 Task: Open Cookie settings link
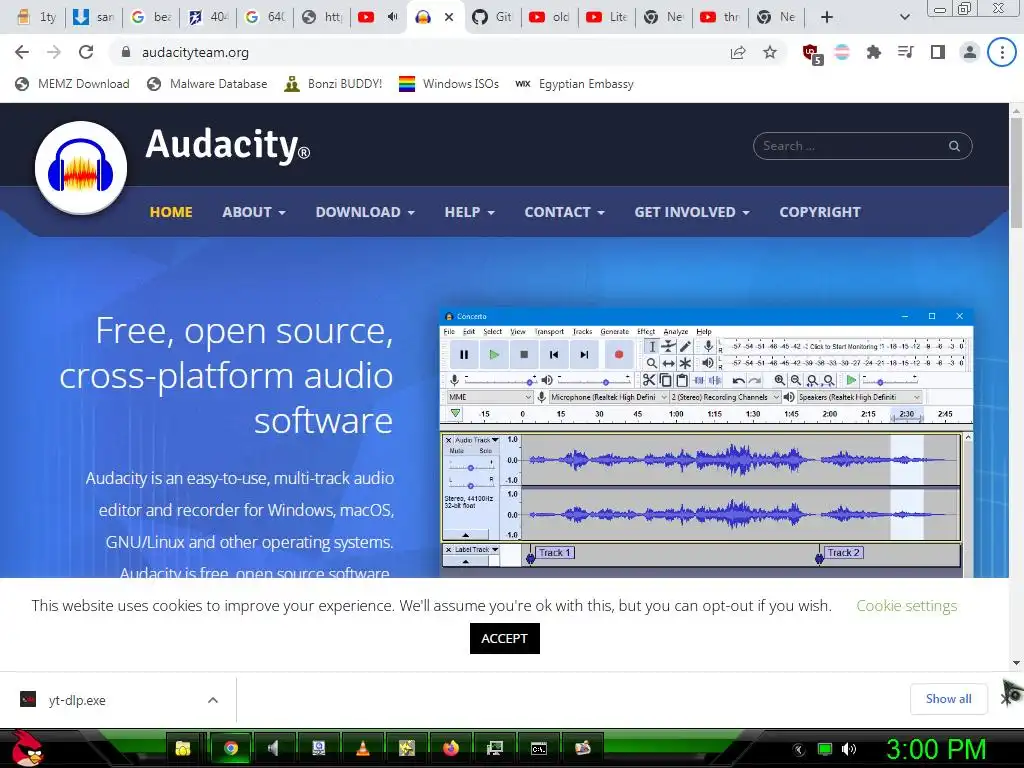point(906,605)
